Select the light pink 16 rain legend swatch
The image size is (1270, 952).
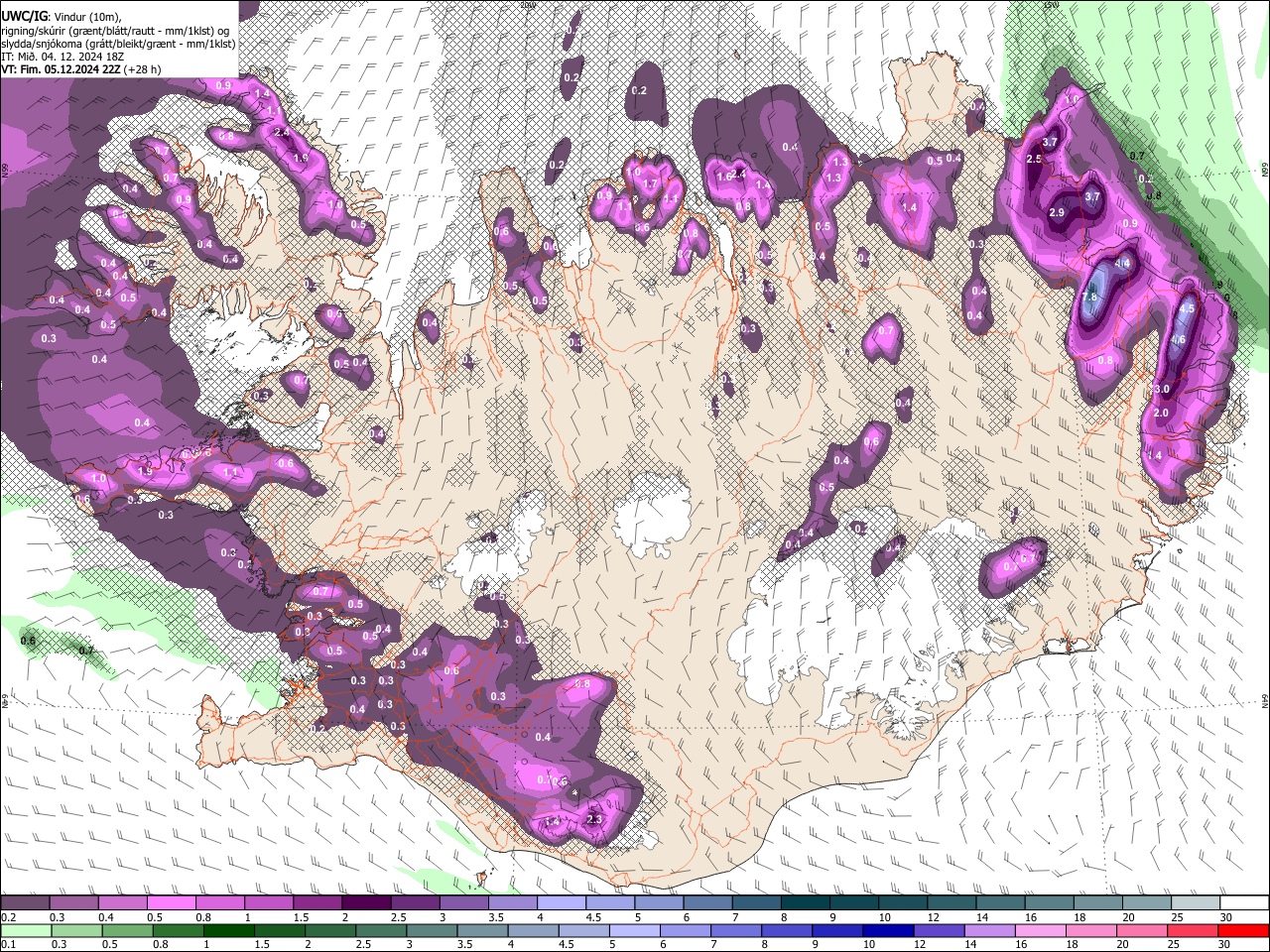click(1041, 930)
